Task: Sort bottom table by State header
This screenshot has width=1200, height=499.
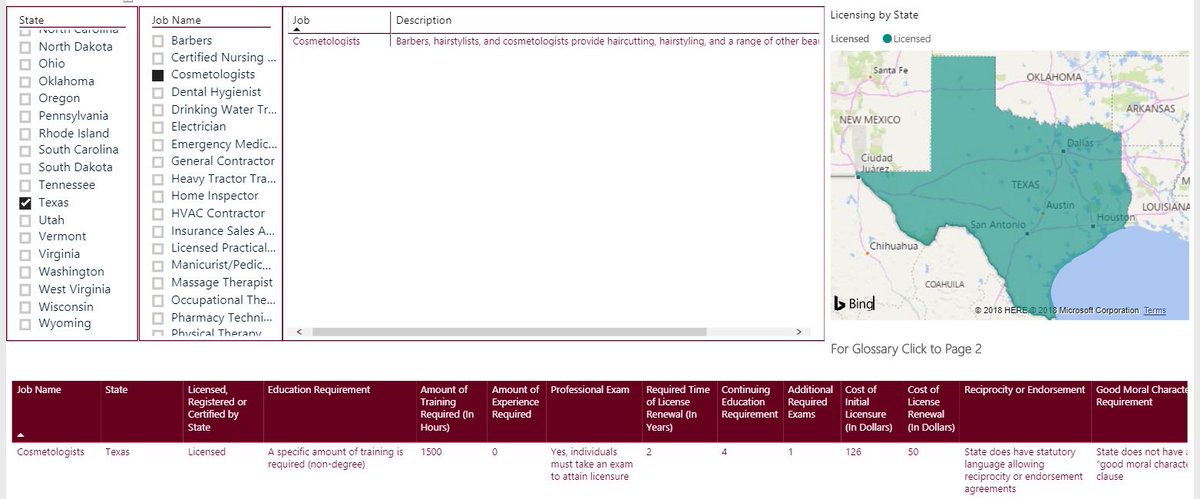Action: click(x=116, y=390)
